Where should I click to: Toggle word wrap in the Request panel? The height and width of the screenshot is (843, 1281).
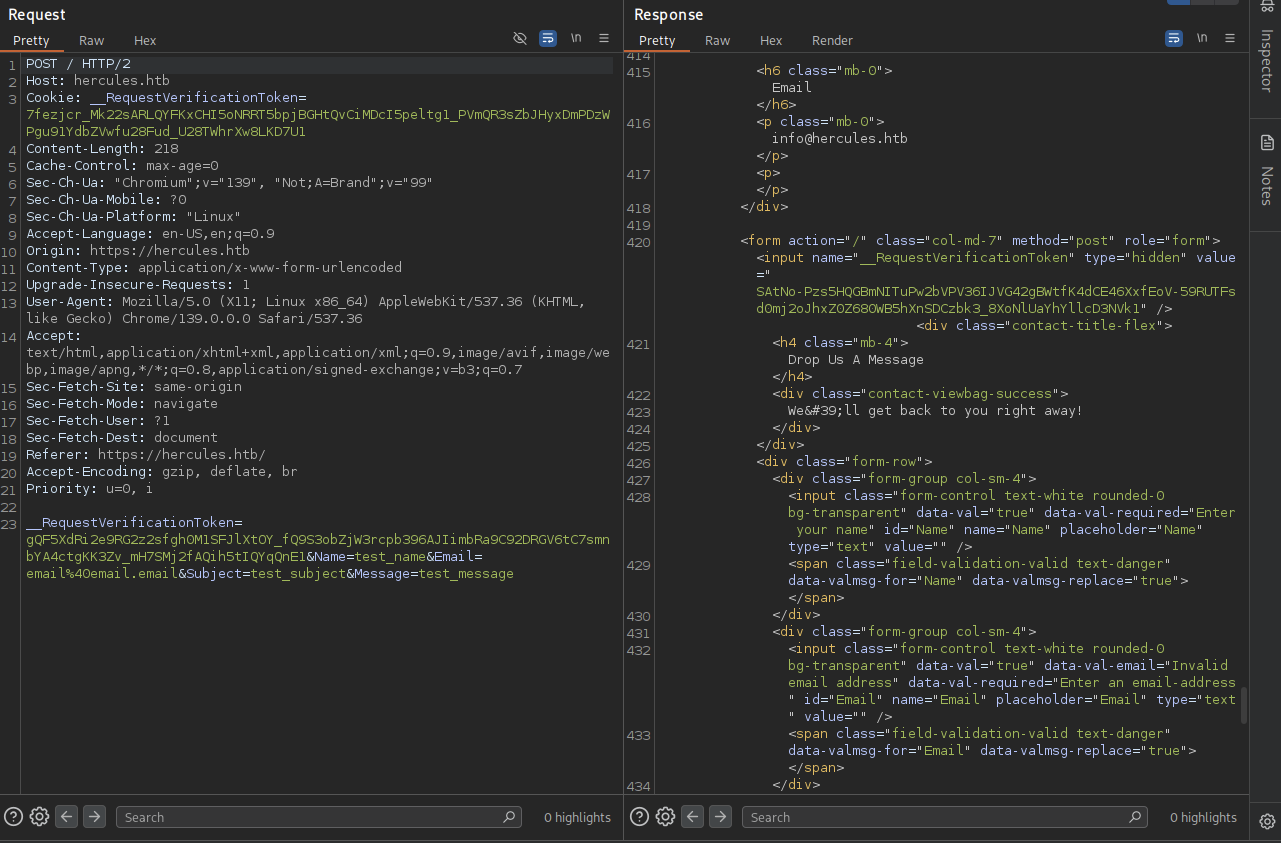point(548,38)
